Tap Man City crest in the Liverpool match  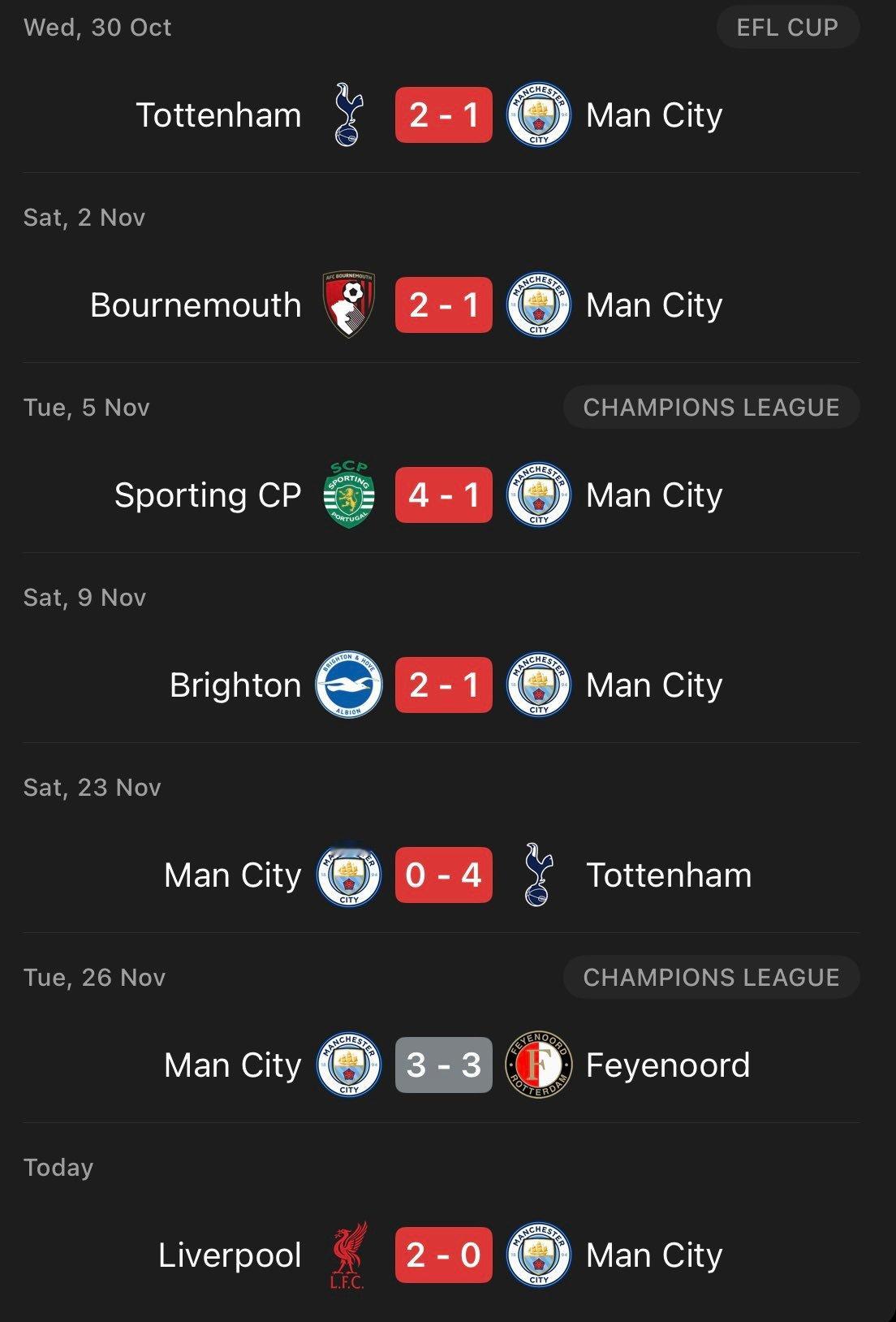[x=539, y=1255]
